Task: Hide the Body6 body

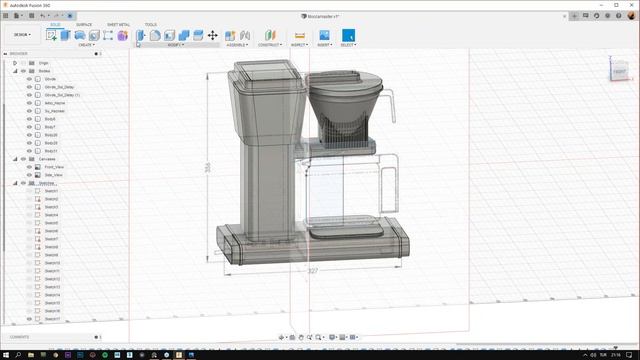Action: 29,119
